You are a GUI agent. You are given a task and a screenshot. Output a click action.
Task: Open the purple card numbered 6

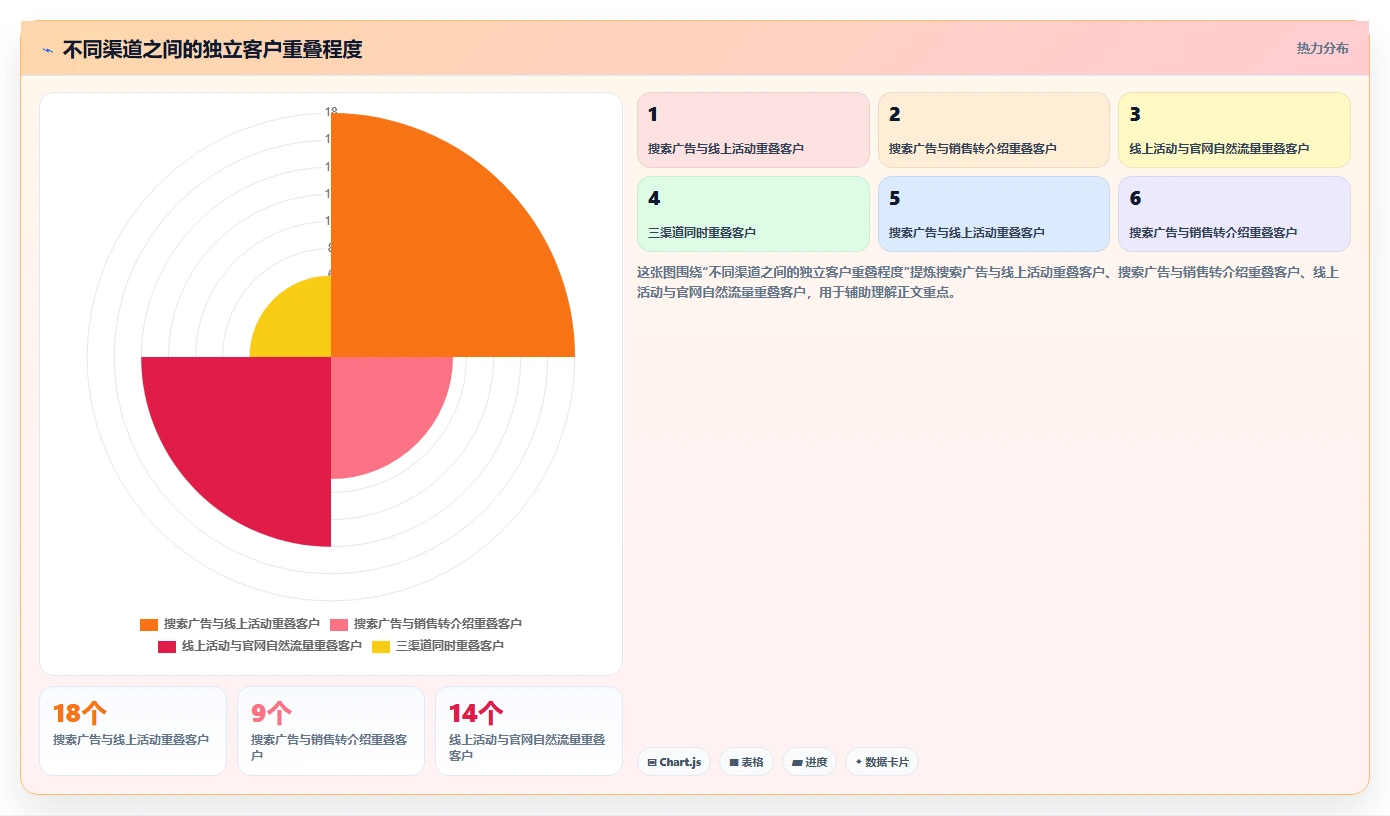tap(1234, 214)
